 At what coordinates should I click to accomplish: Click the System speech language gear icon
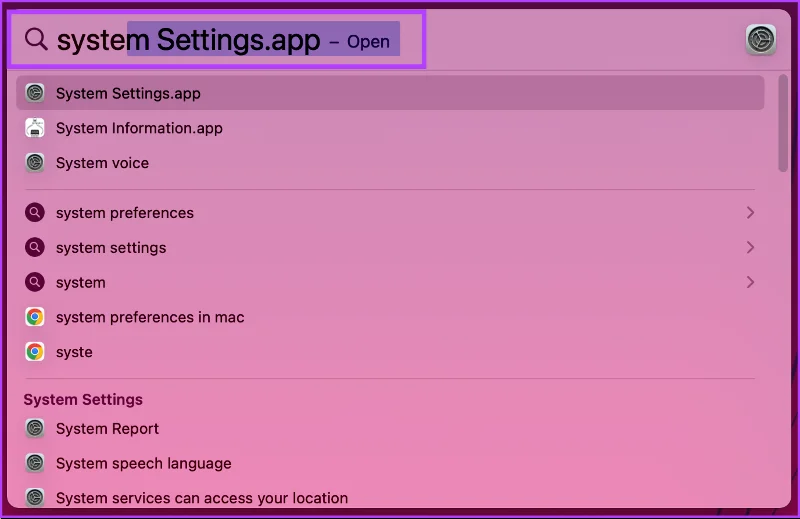[35, 463]
